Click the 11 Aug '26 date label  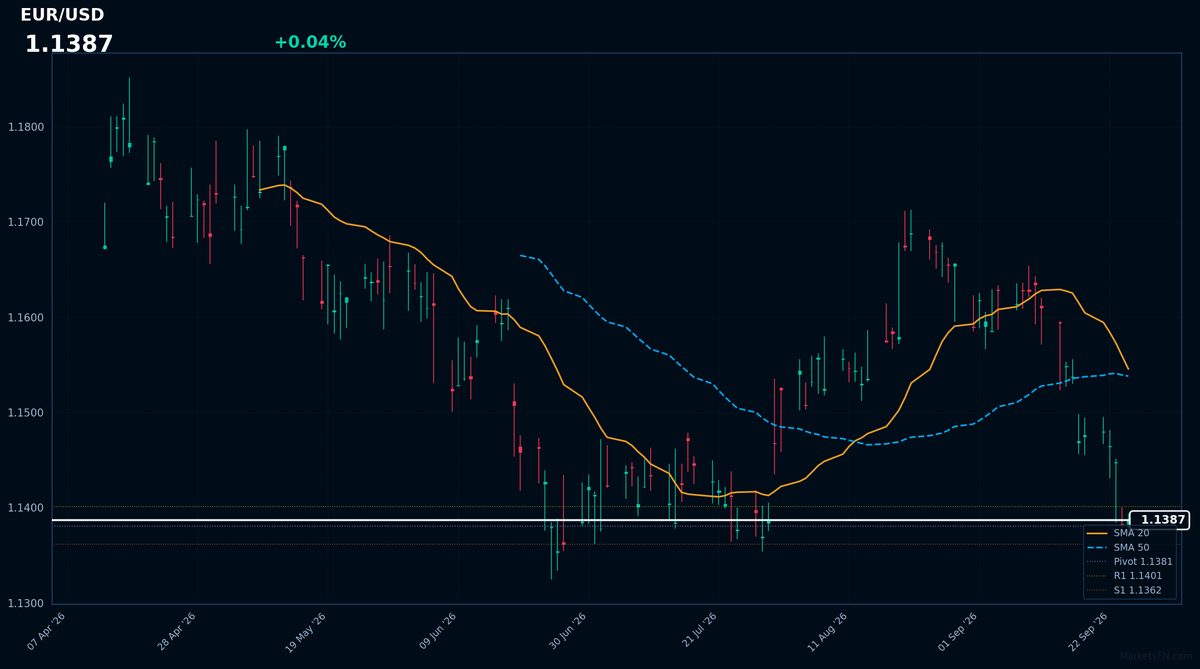tap(827, 632)
